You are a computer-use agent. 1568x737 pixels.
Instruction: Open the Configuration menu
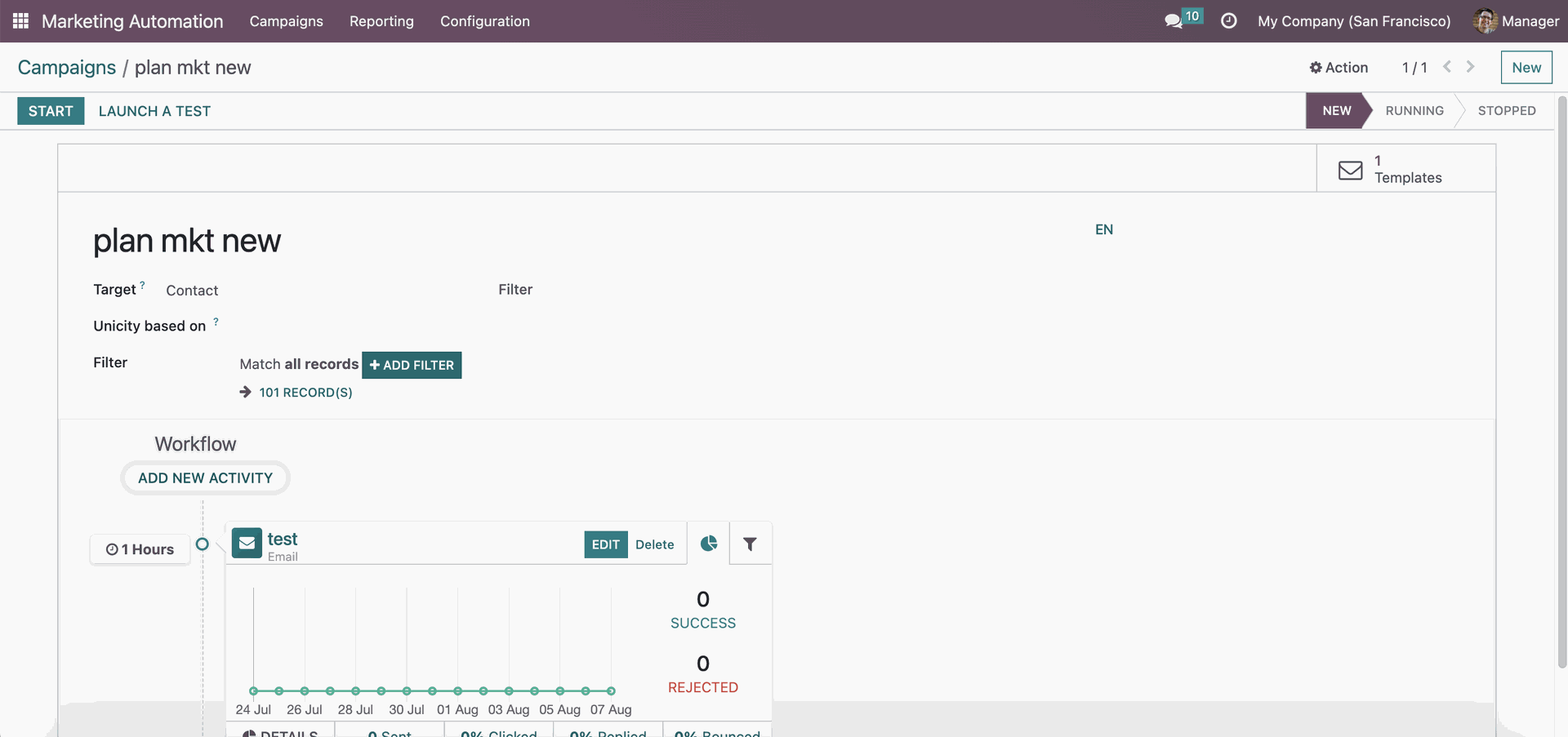point(484,21)
